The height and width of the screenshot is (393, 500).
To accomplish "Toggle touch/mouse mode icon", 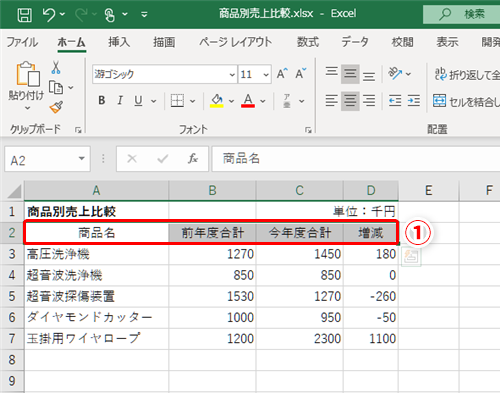I will (x=110, y=15).
